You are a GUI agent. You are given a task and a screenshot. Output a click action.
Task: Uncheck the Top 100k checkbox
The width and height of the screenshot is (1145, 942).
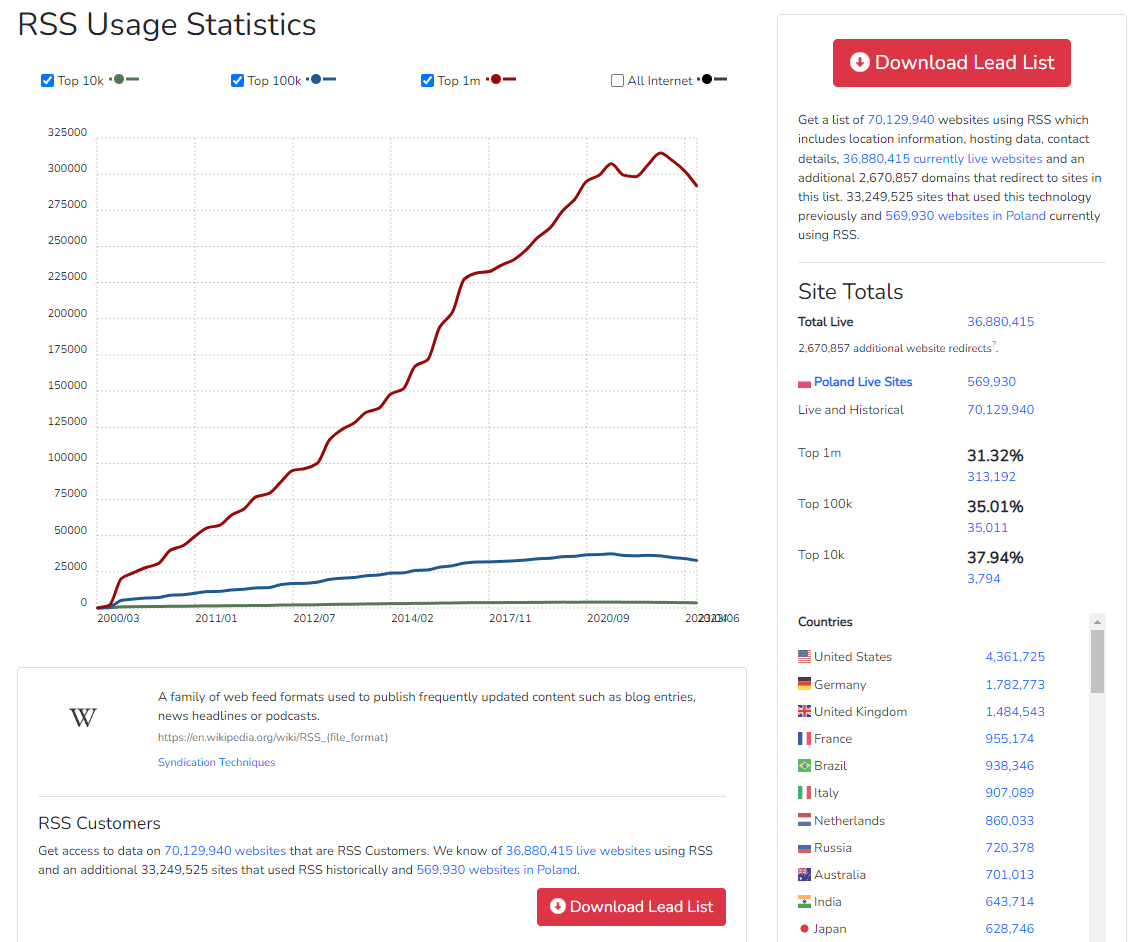(x=237, y=80)
